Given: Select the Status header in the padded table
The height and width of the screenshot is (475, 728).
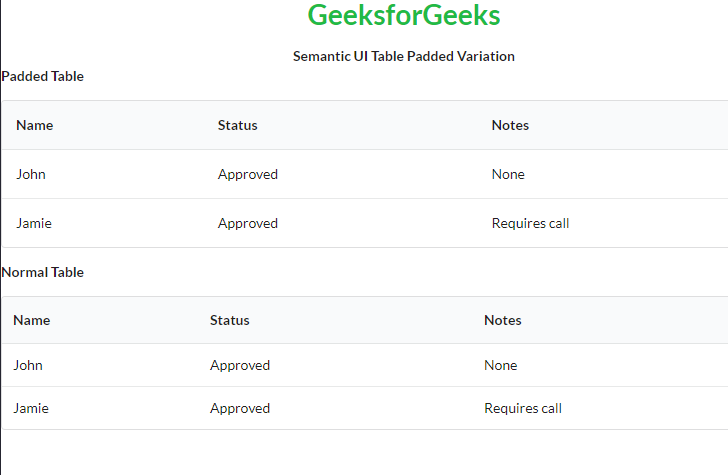Looking at the screenshot, I should [x=238, y=125].
